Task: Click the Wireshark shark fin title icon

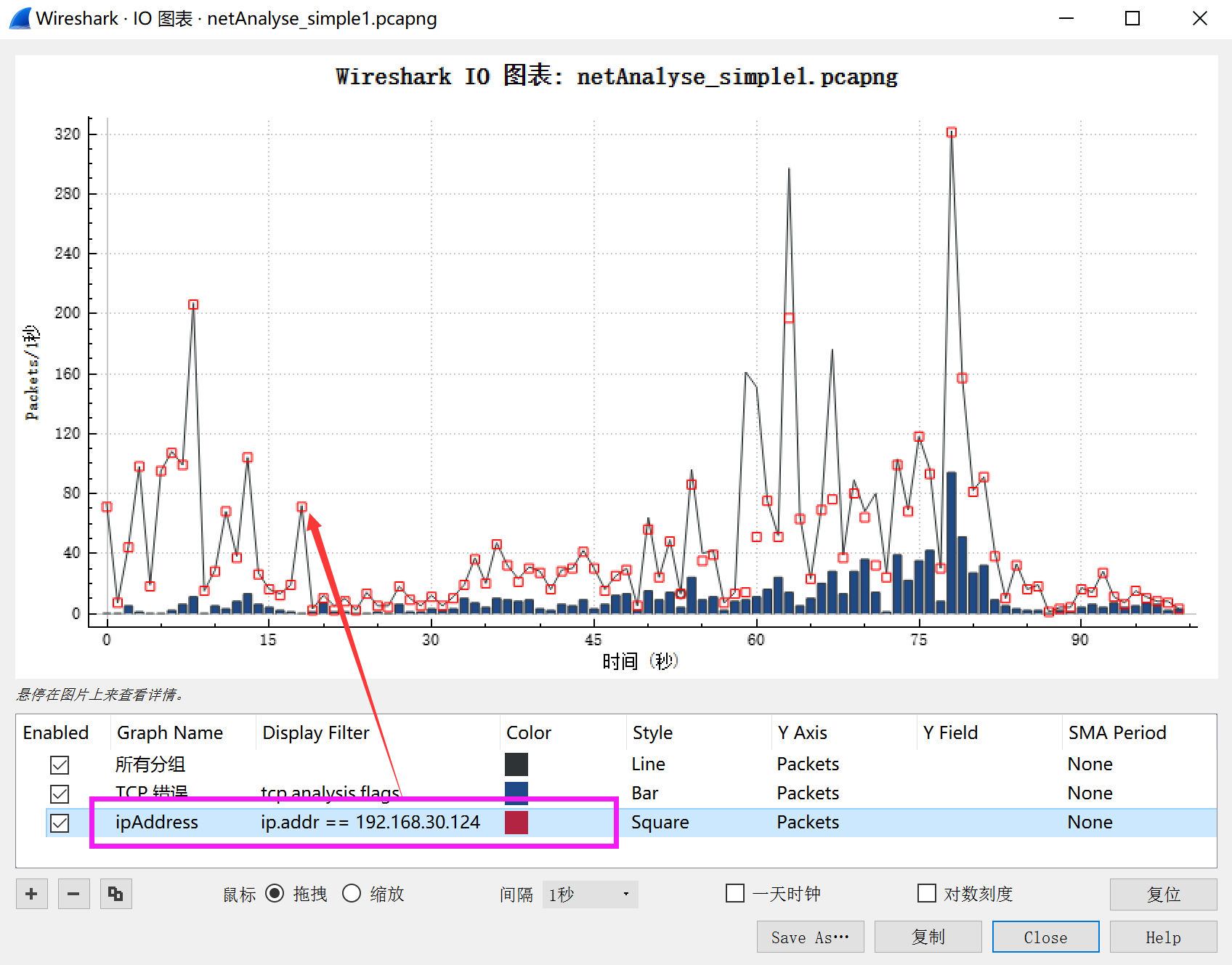Action: (20, 18)
